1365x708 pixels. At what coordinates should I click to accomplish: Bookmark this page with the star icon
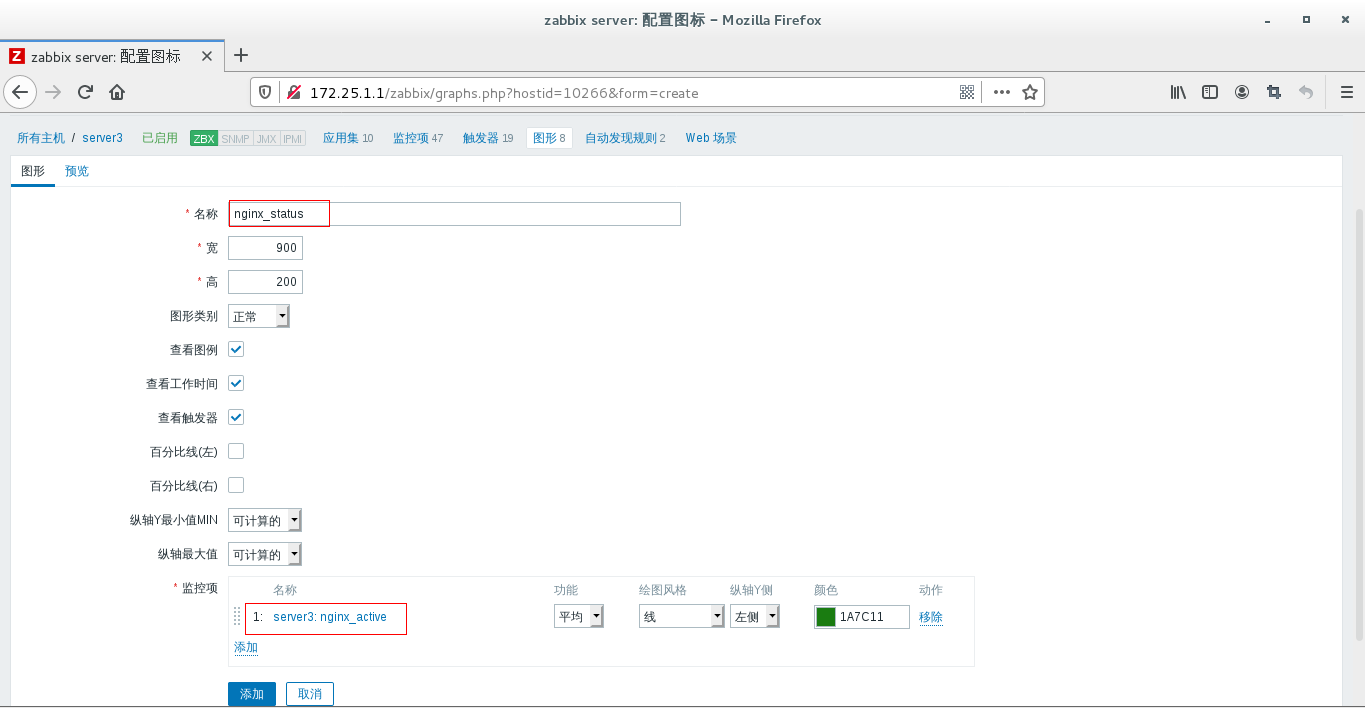1030,92
